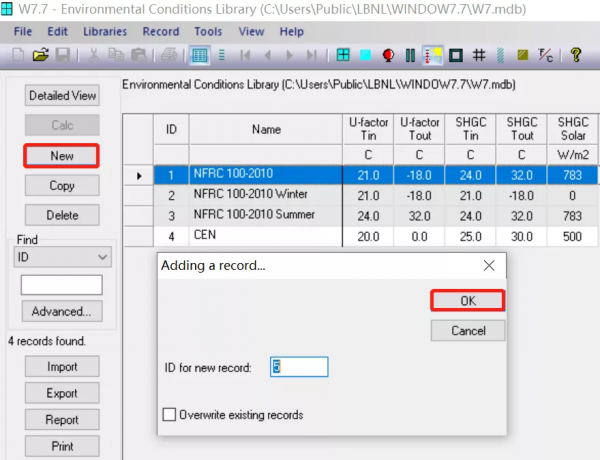Click the ID column header

point(171,129)
